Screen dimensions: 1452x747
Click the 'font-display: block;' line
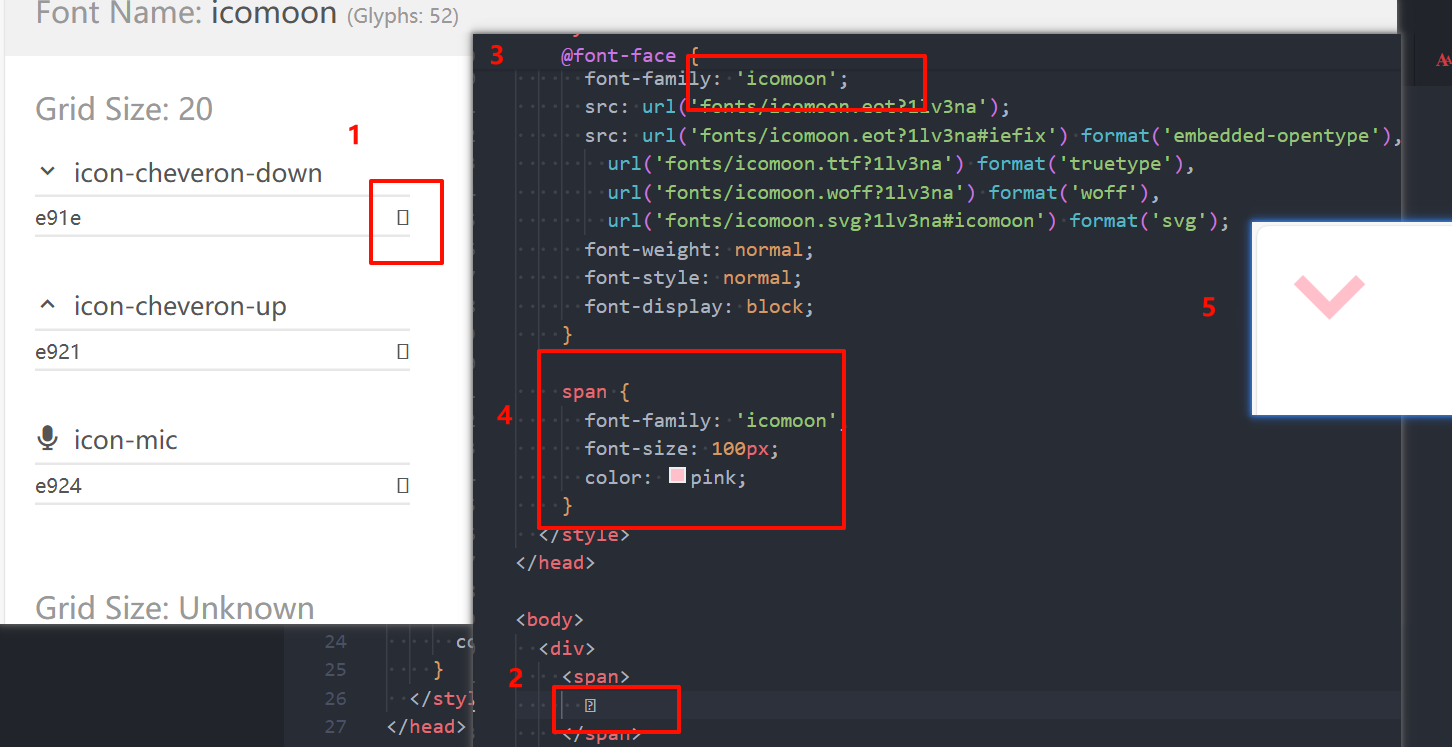pos(700,306)
